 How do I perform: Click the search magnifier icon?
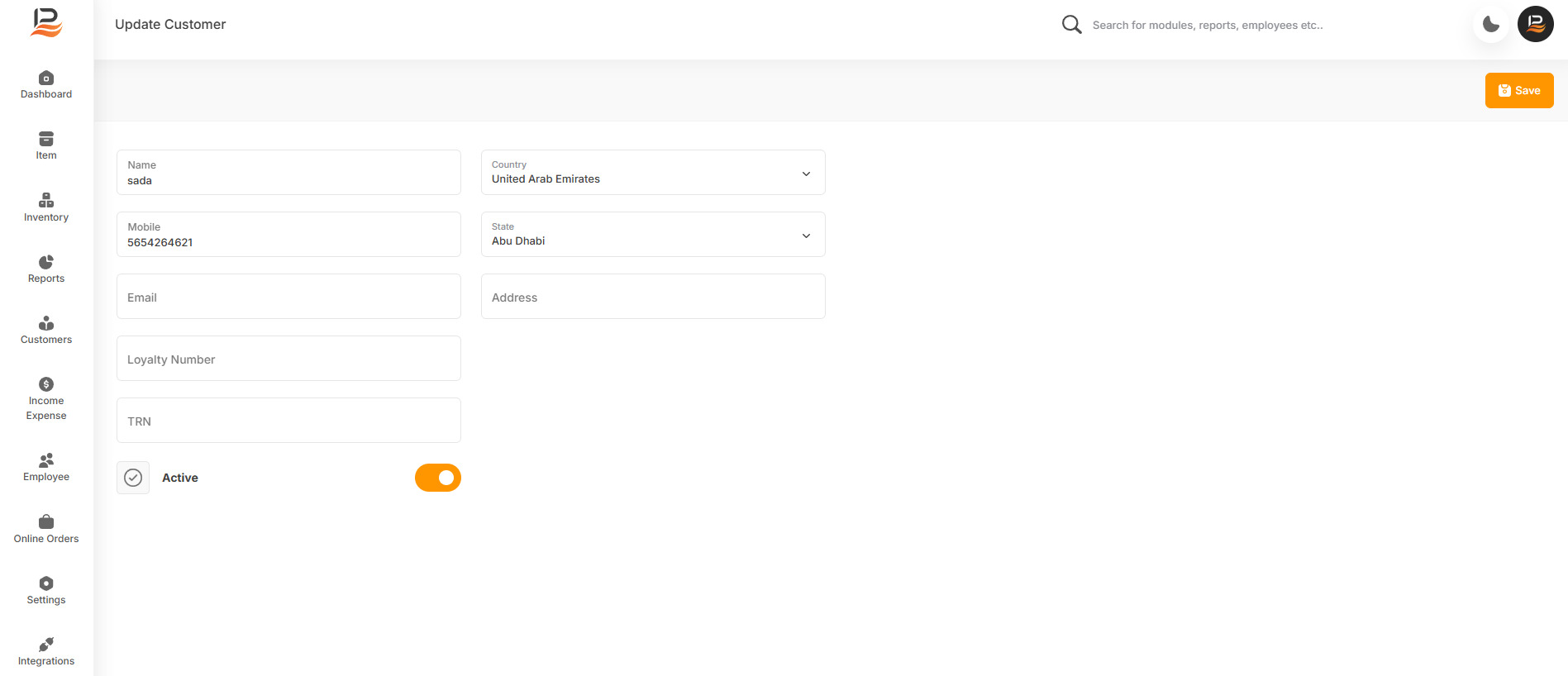click(1071, 25)
